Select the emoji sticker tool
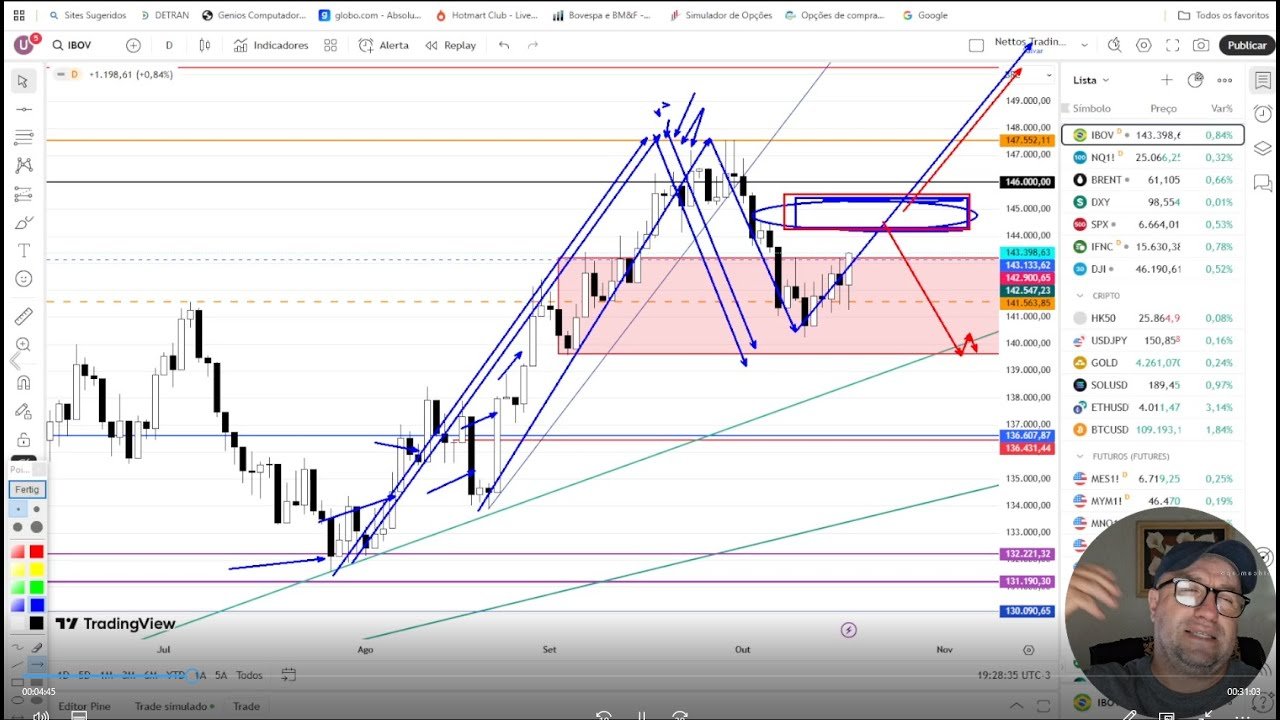The height and width of the screenshot is (720, 1280). point(24,279)
